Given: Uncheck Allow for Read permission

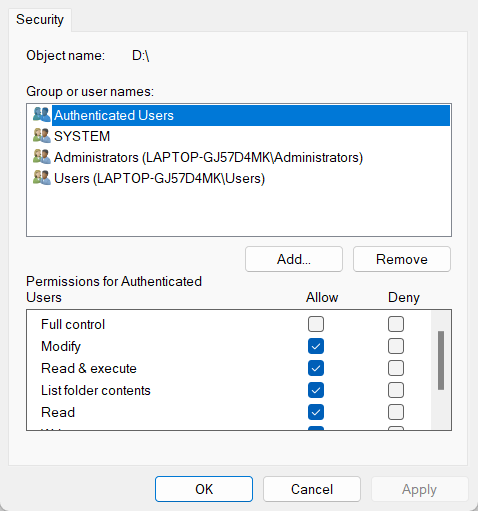Looking at the screenshot, I should click(x=316, y=412).
